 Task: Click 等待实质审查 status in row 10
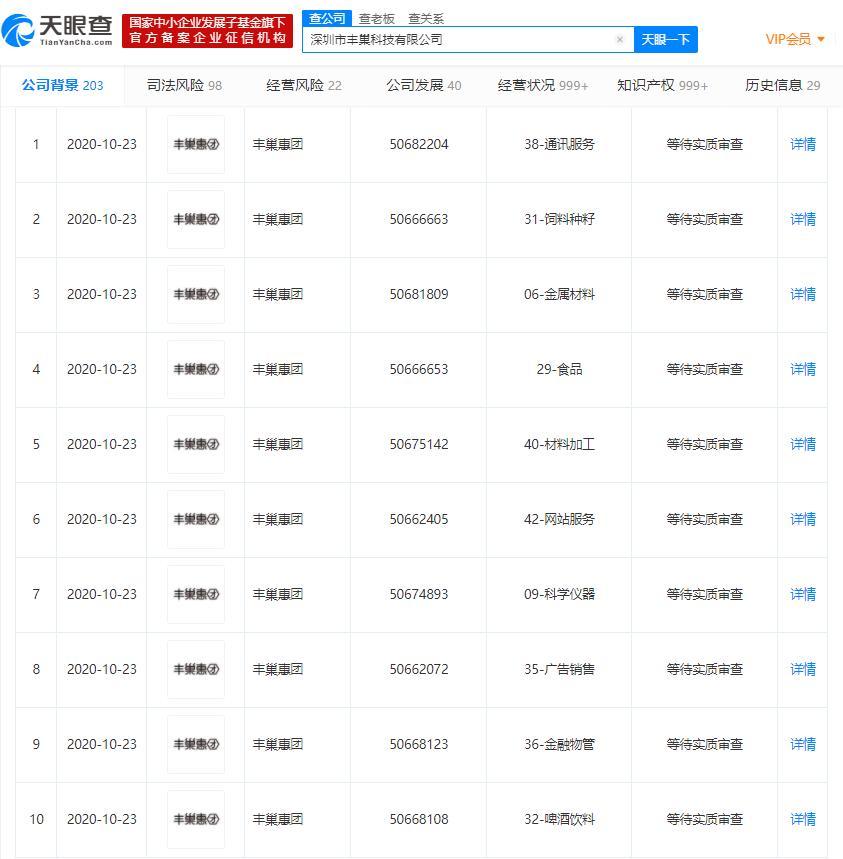(x=704, y=820)
